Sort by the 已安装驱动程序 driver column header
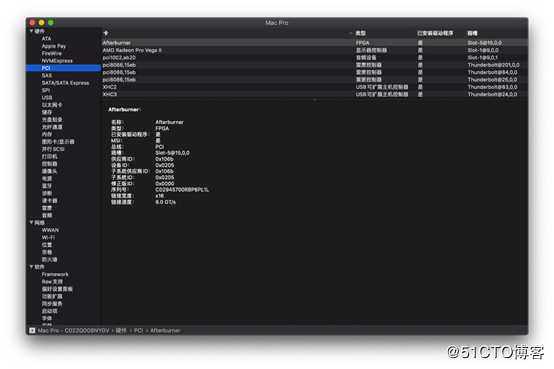The width and height of the screenshot is (554, 369). (x=435, y=33)
